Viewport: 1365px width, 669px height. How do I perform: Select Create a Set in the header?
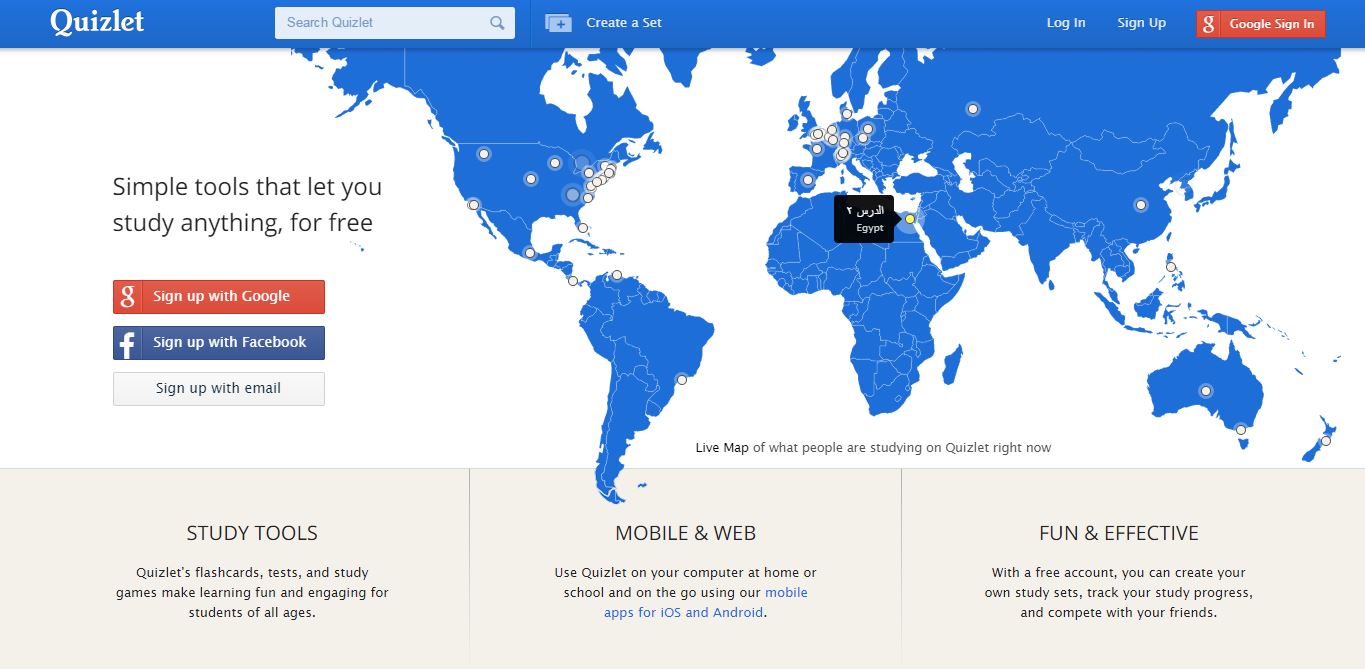(x=623, y=23)
